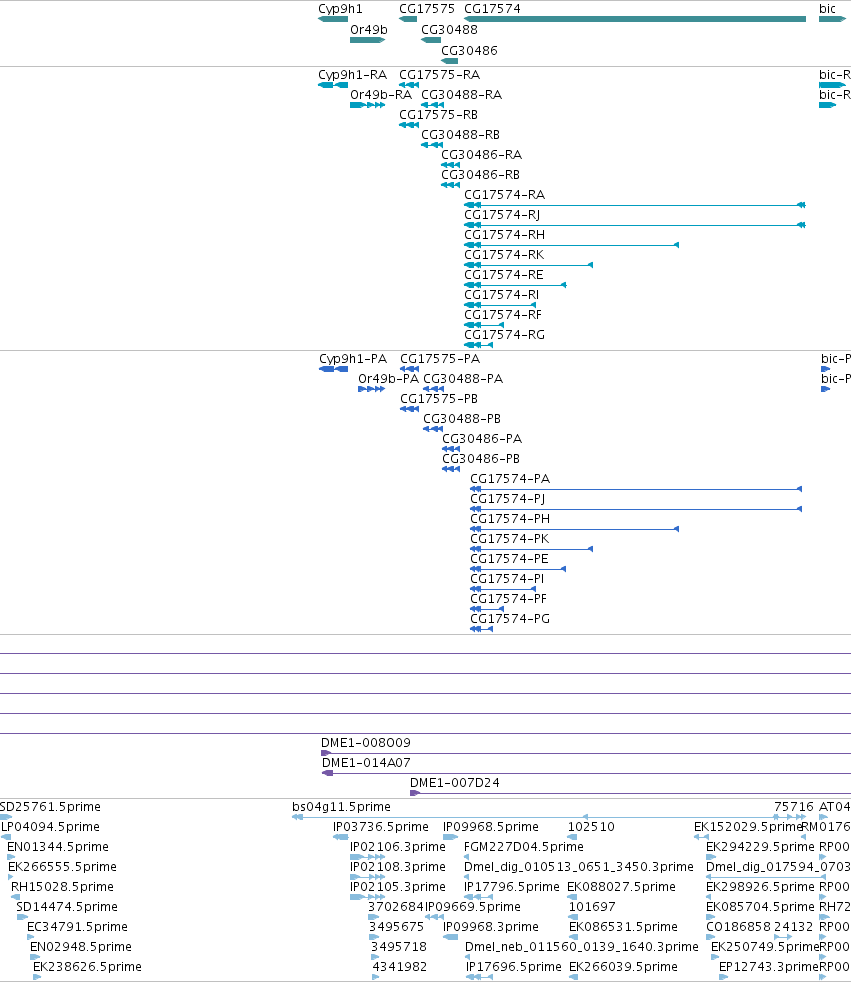The image size is (851, 982).
Task: Click the IP09968.5prime EST label
Action: (491, 827)
